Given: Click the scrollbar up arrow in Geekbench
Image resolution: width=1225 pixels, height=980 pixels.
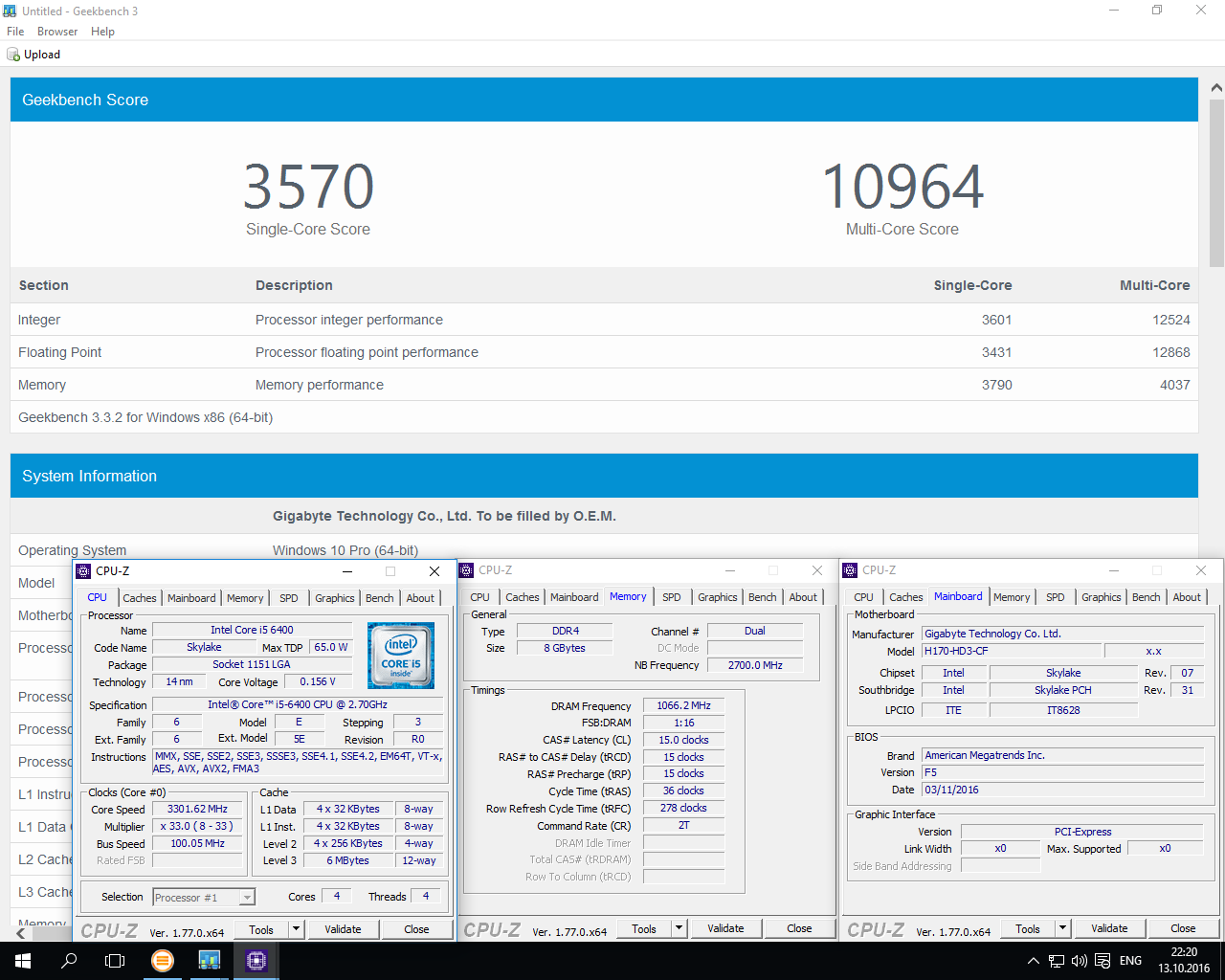Looking at the screenshot, I should (x=1216, y=88).
